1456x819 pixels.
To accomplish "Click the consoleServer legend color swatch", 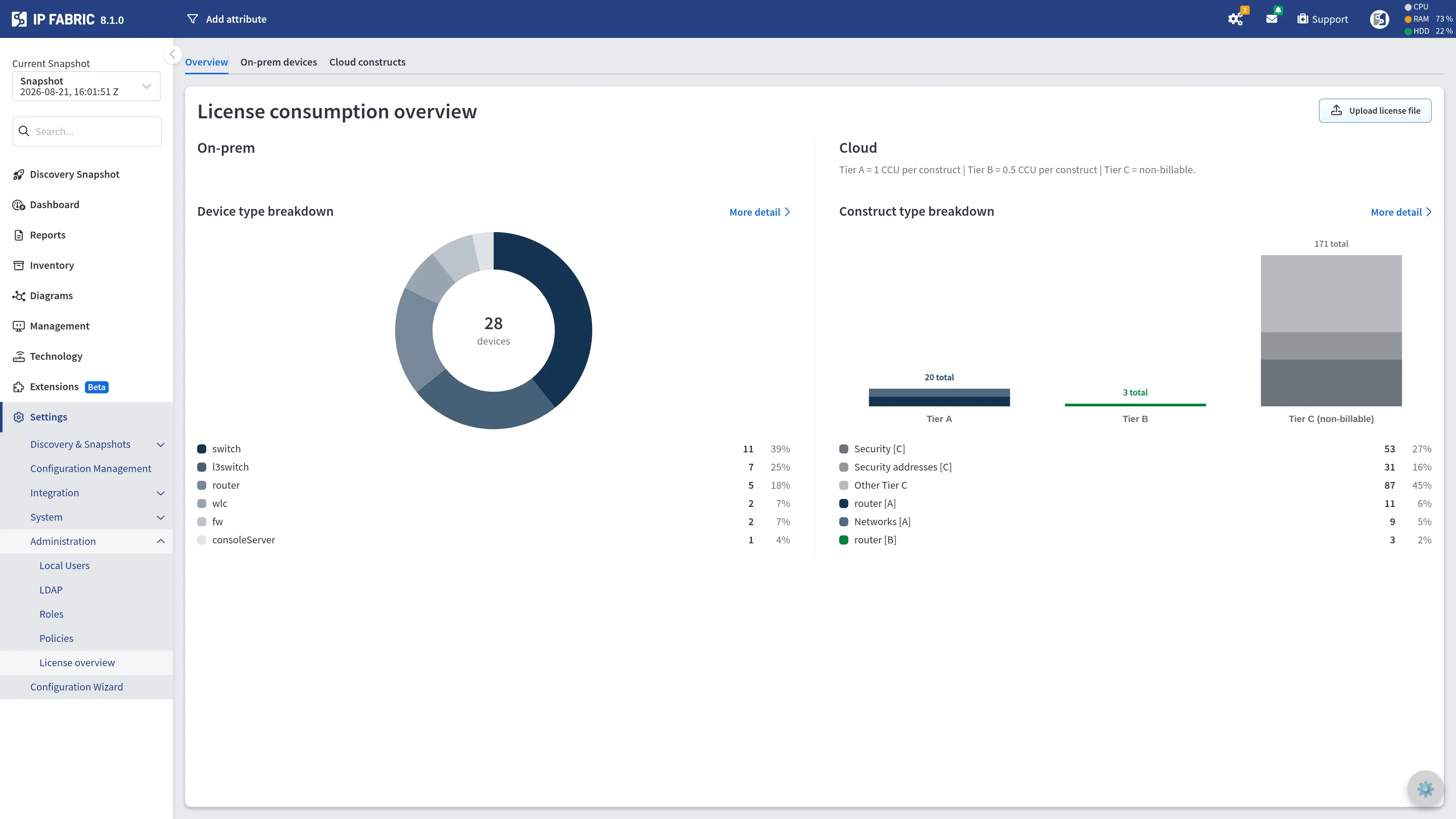I will pyautogui.click(x=202, y=540).
